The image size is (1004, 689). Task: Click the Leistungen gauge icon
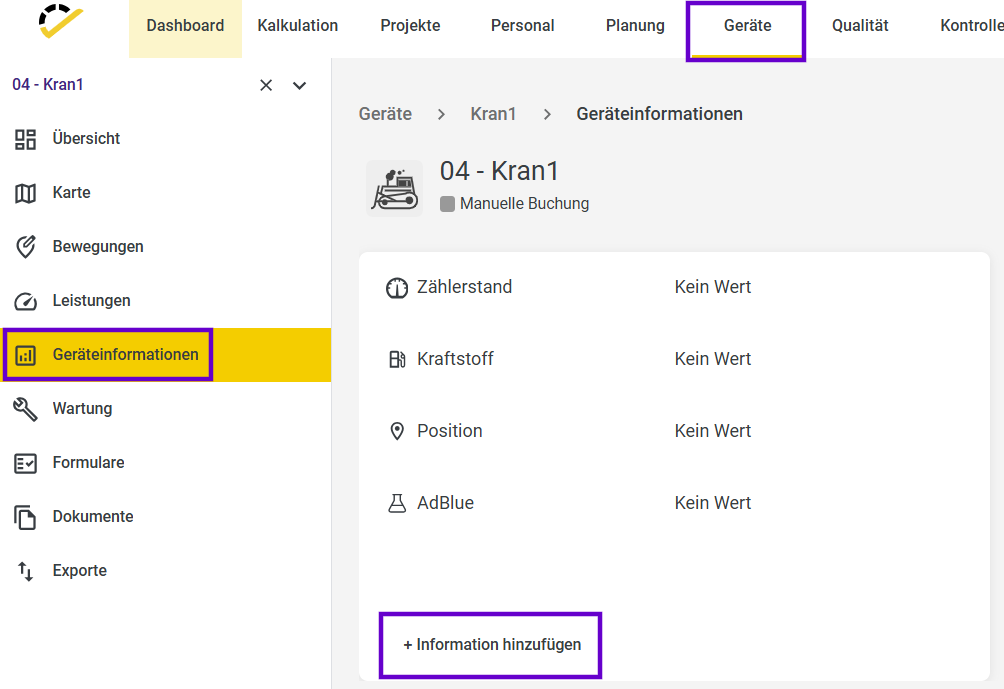click(x=26, y=301)
